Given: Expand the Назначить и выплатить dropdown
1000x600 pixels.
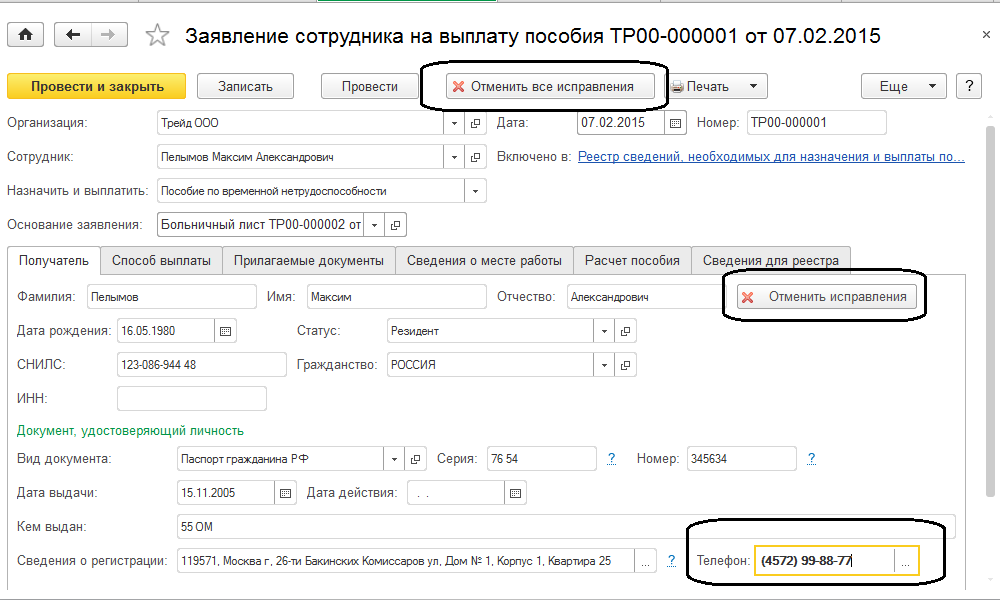Looking at the screenshot, I should click(x=475, y=191).
